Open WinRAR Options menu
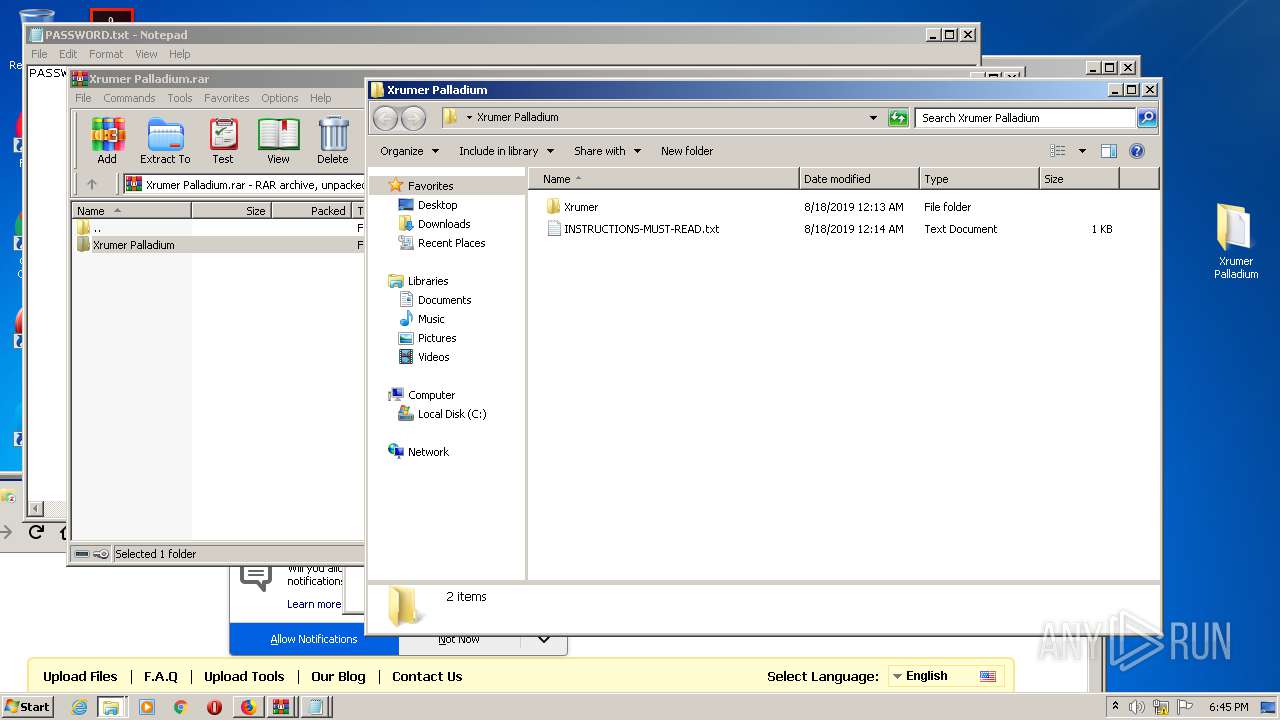Screen dimensions: 1280x720 [x=280, y=98]
